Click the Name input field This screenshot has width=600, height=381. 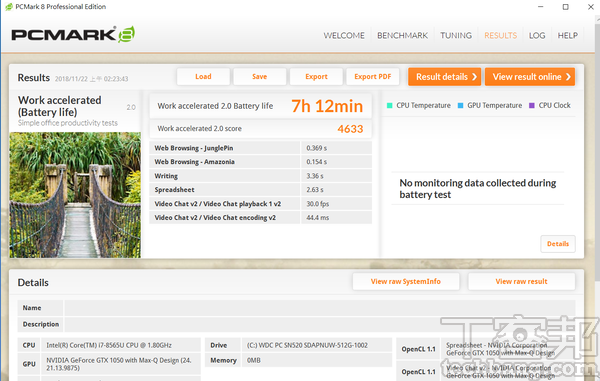click(320, 308)
